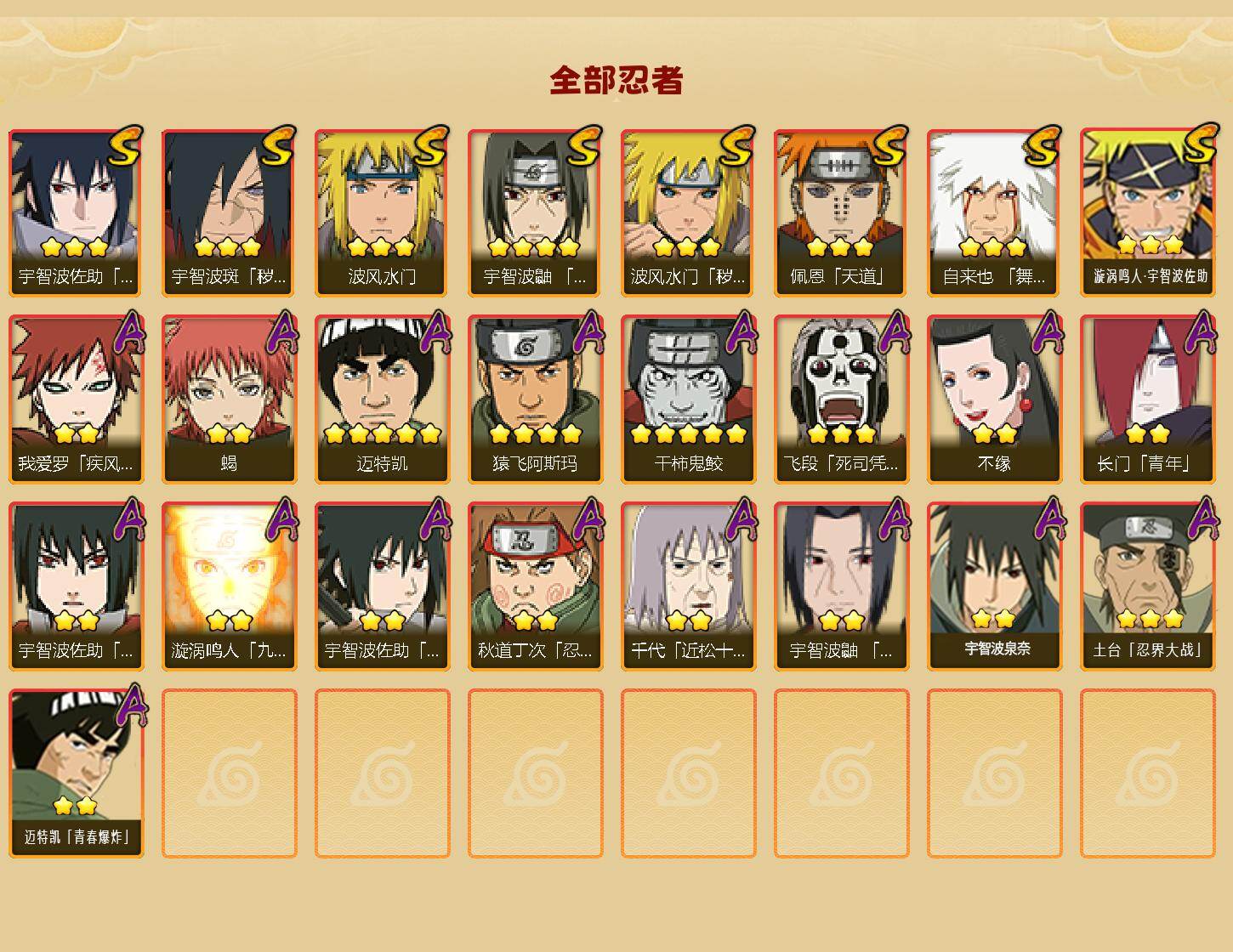The height and width of the screenshot is (952, 1233).
Task: Click the 全部忍者 title heading
Action: click(x=616, y=80)
